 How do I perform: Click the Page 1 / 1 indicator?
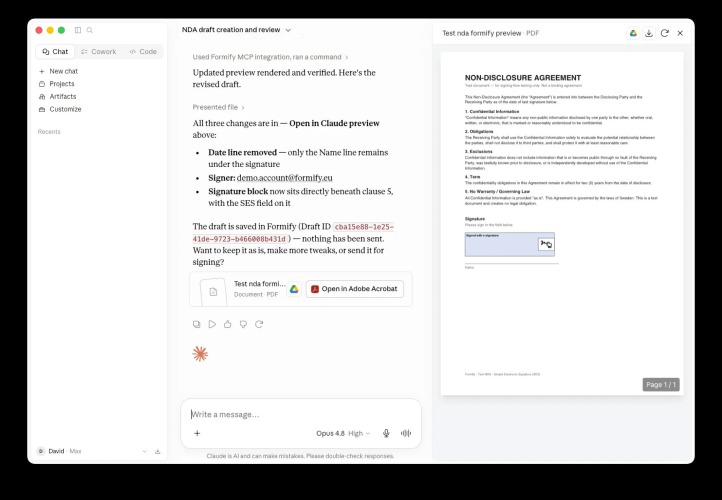click(661, 384)
